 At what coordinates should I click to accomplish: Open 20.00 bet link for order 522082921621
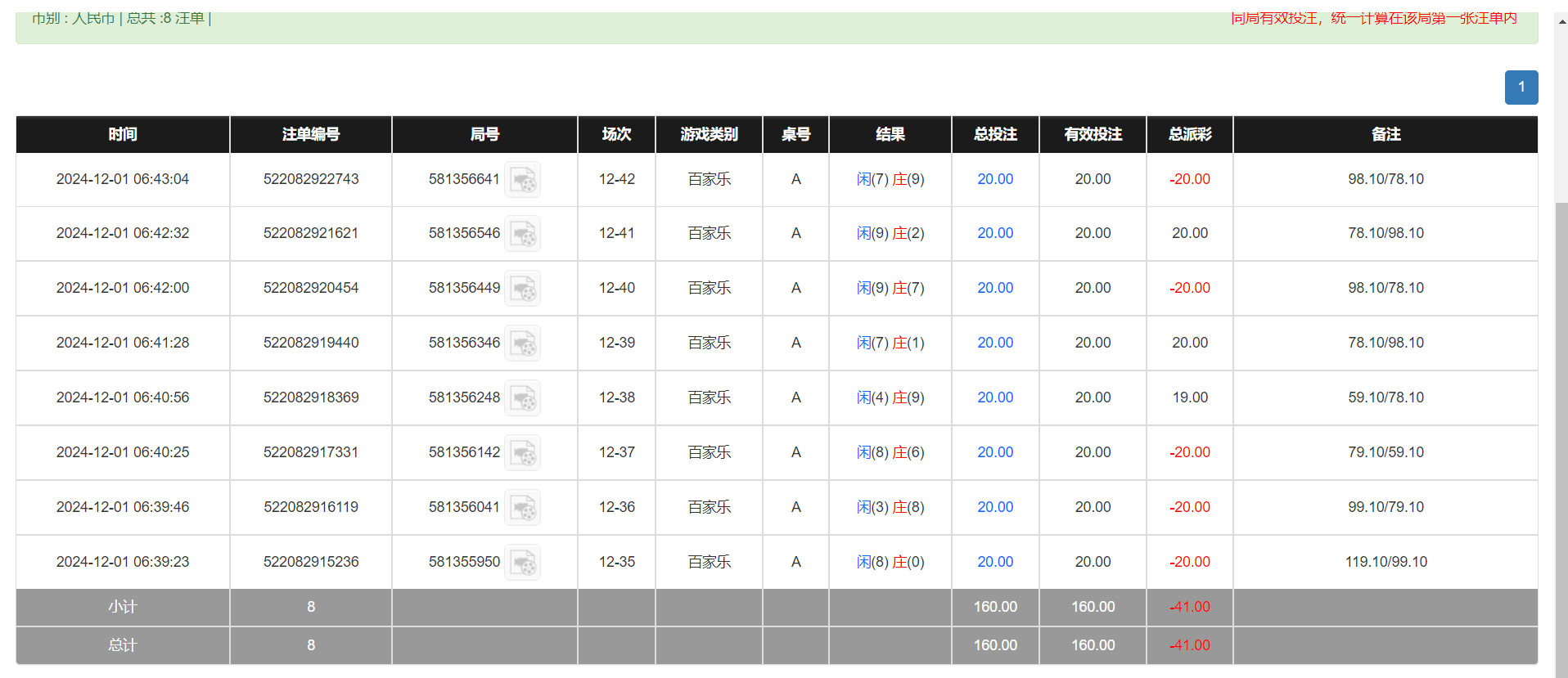(994, 233)
